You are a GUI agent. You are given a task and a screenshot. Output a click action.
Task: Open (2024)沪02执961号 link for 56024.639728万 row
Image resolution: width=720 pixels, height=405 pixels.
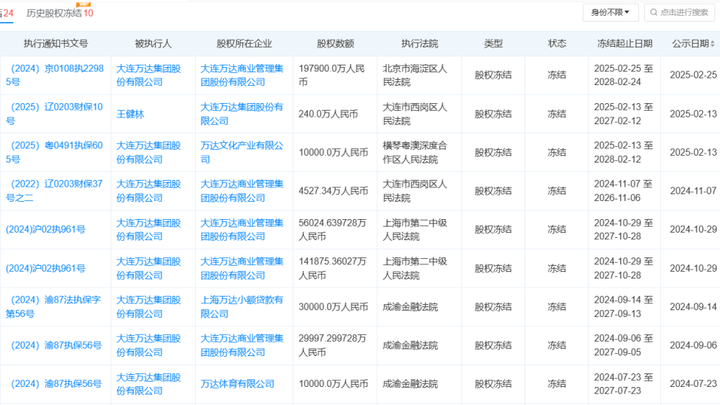point(45,229)
